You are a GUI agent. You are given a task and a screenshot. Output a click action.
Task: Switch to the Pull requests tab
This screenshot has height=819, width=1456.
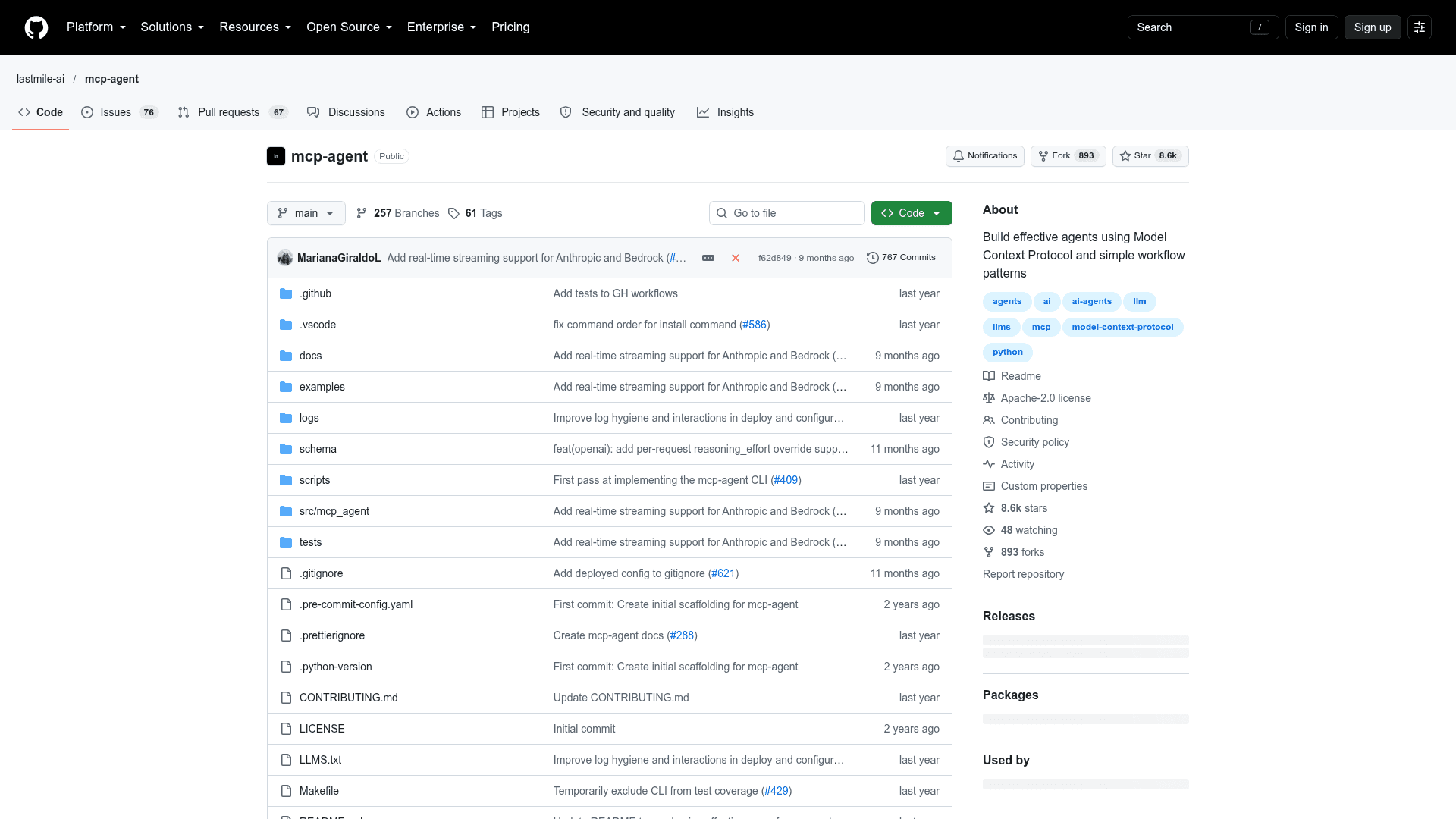(233, 112)
